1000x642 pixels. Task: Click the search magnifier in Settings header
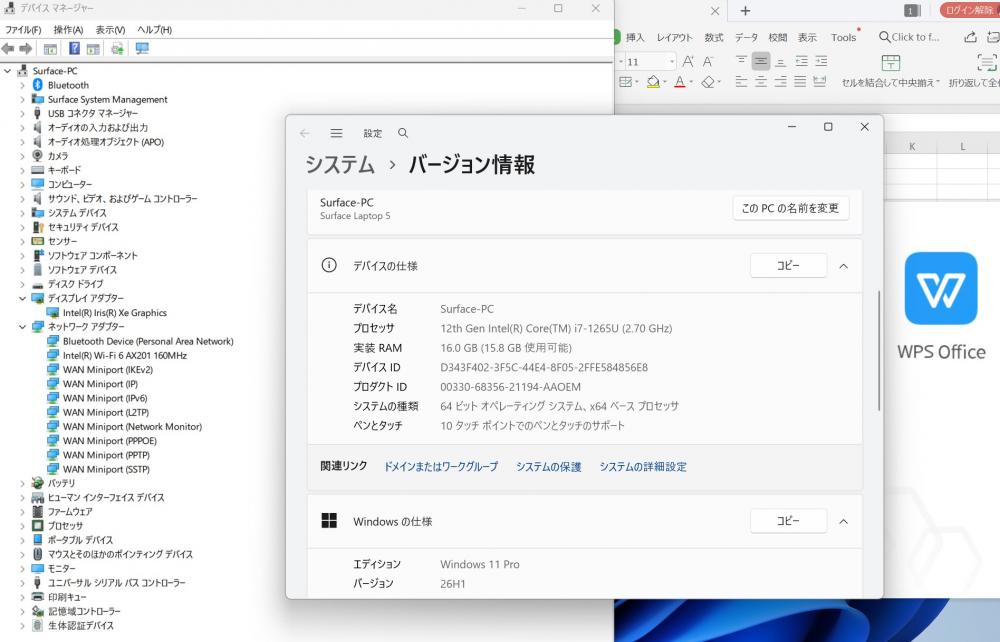[x=403, y=133]
